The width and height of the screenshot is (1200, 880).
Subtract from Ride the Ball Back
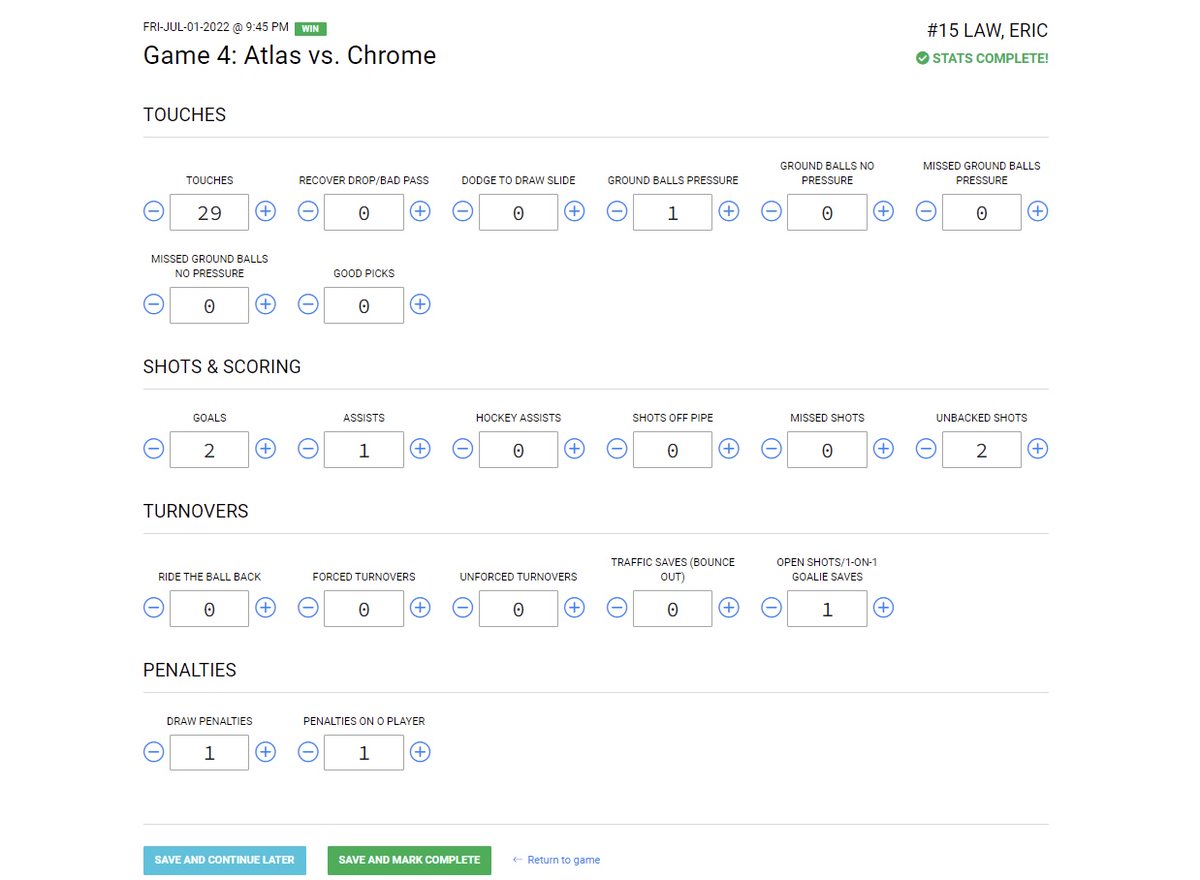(x=153, y=607)
